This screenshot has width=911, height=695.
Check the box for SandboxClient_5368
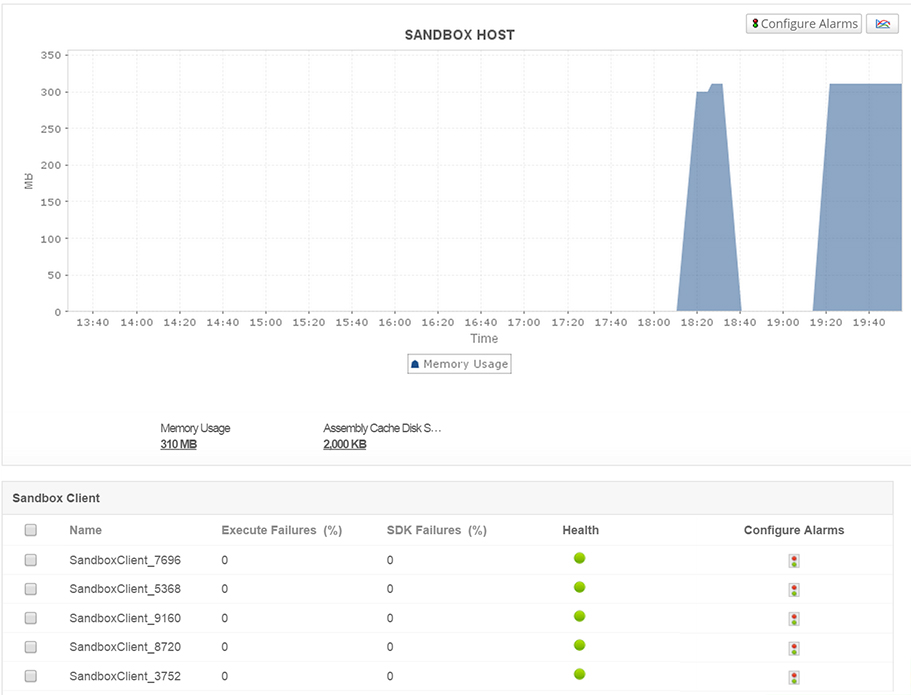(x=31, y=589)
